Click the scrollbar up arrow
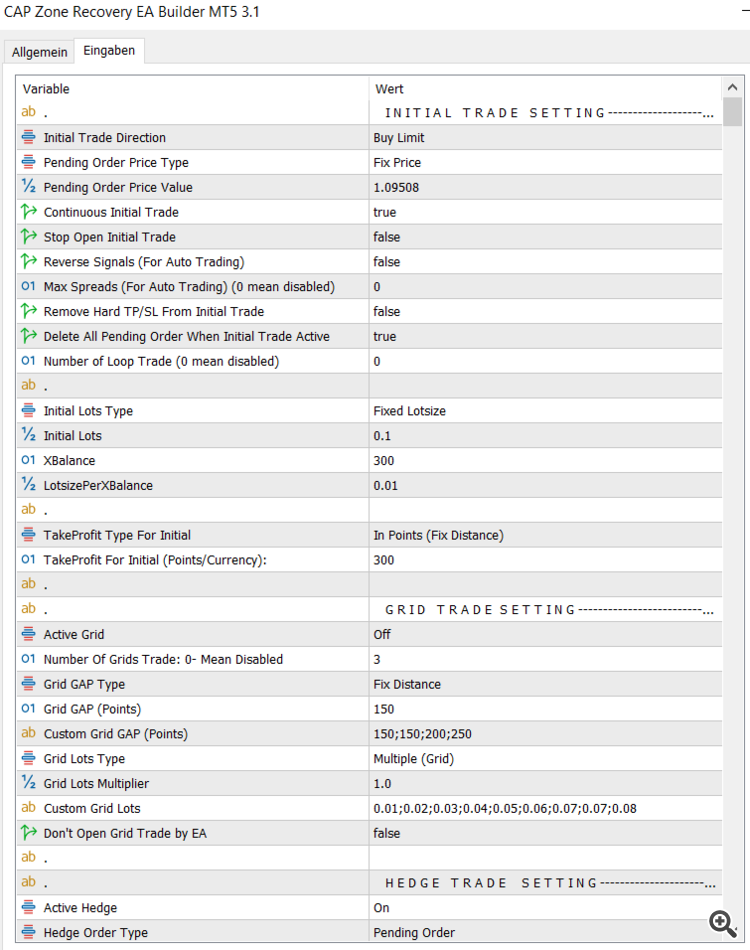750x950 pixels. point(732,87)
